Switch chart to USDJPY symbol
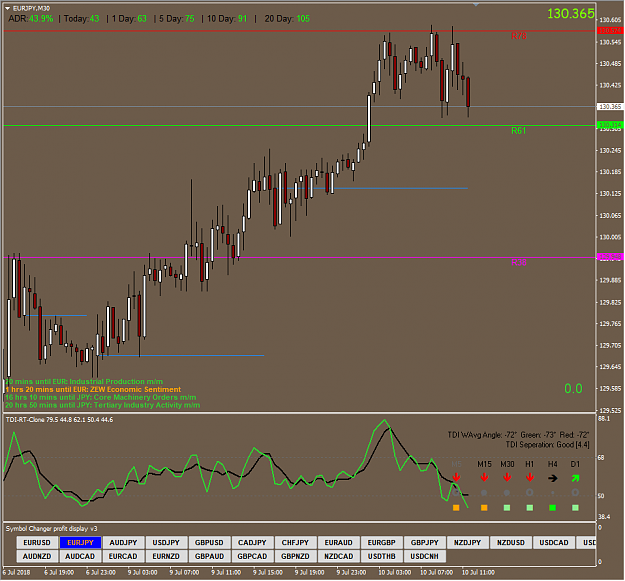This screenshot has height=581, width=625. (166, 543)
